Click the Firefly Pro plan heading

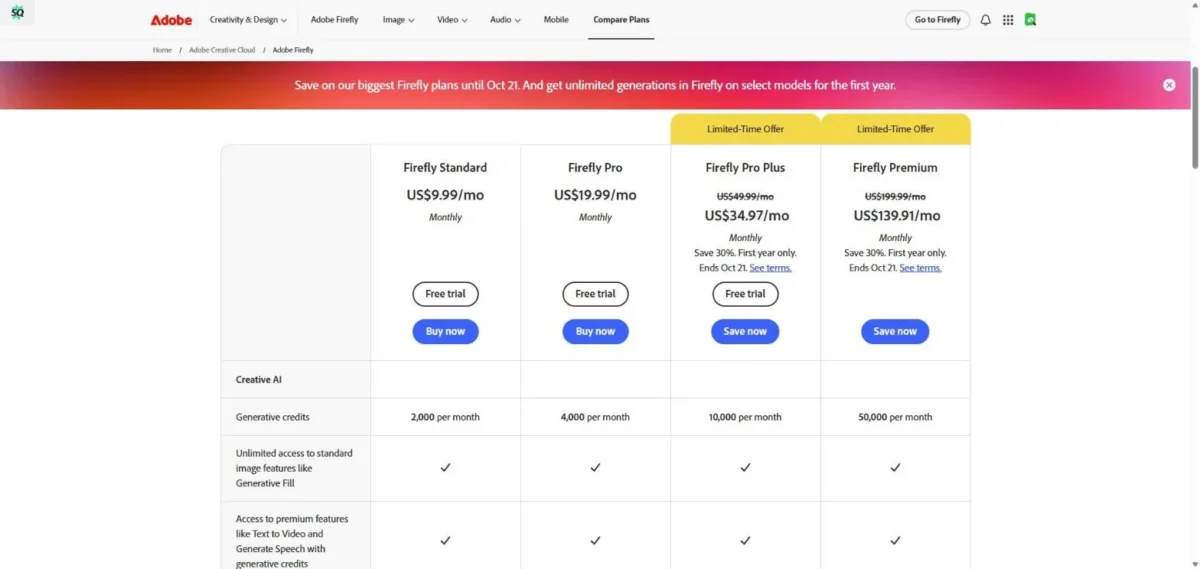(595, 168)
